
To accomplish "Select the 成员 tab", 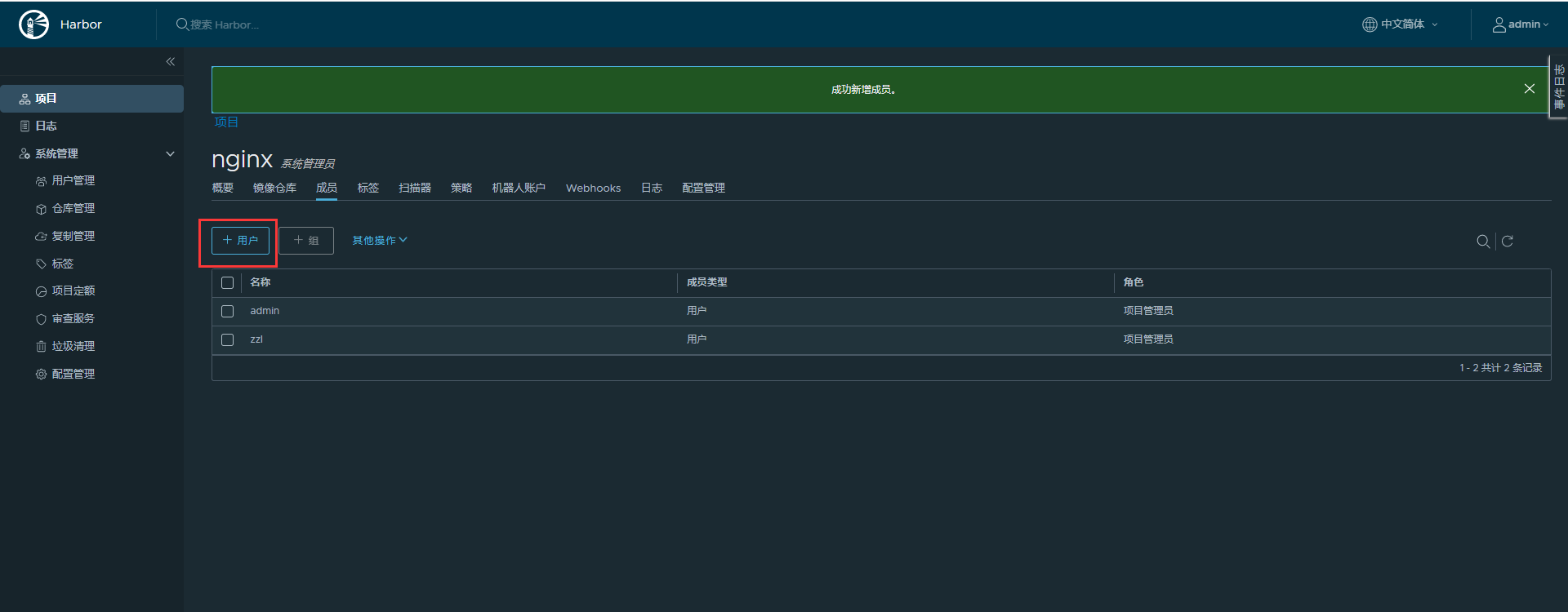I will 327,188.
